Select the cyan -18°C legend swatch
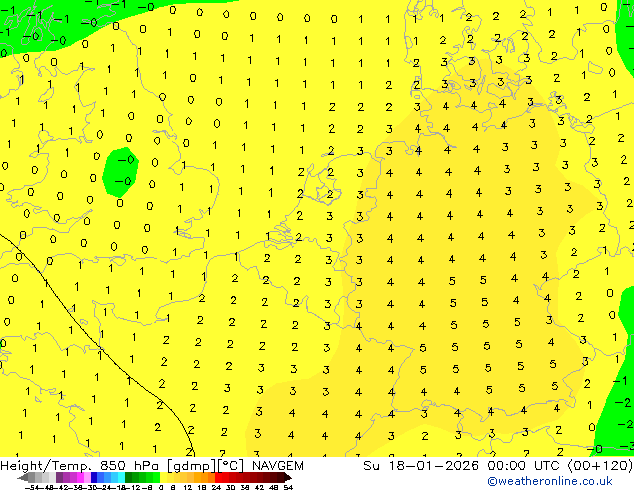The width and height of the screenshot is (634, 490). [x=121, y=478]
